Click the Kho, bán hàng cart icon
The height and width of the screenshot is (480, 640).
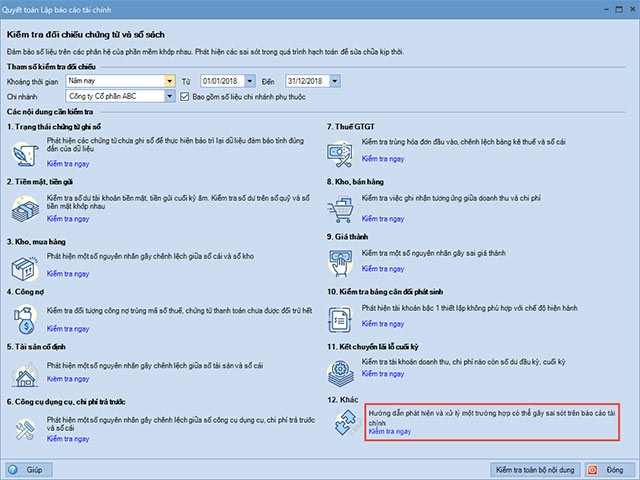343,208
